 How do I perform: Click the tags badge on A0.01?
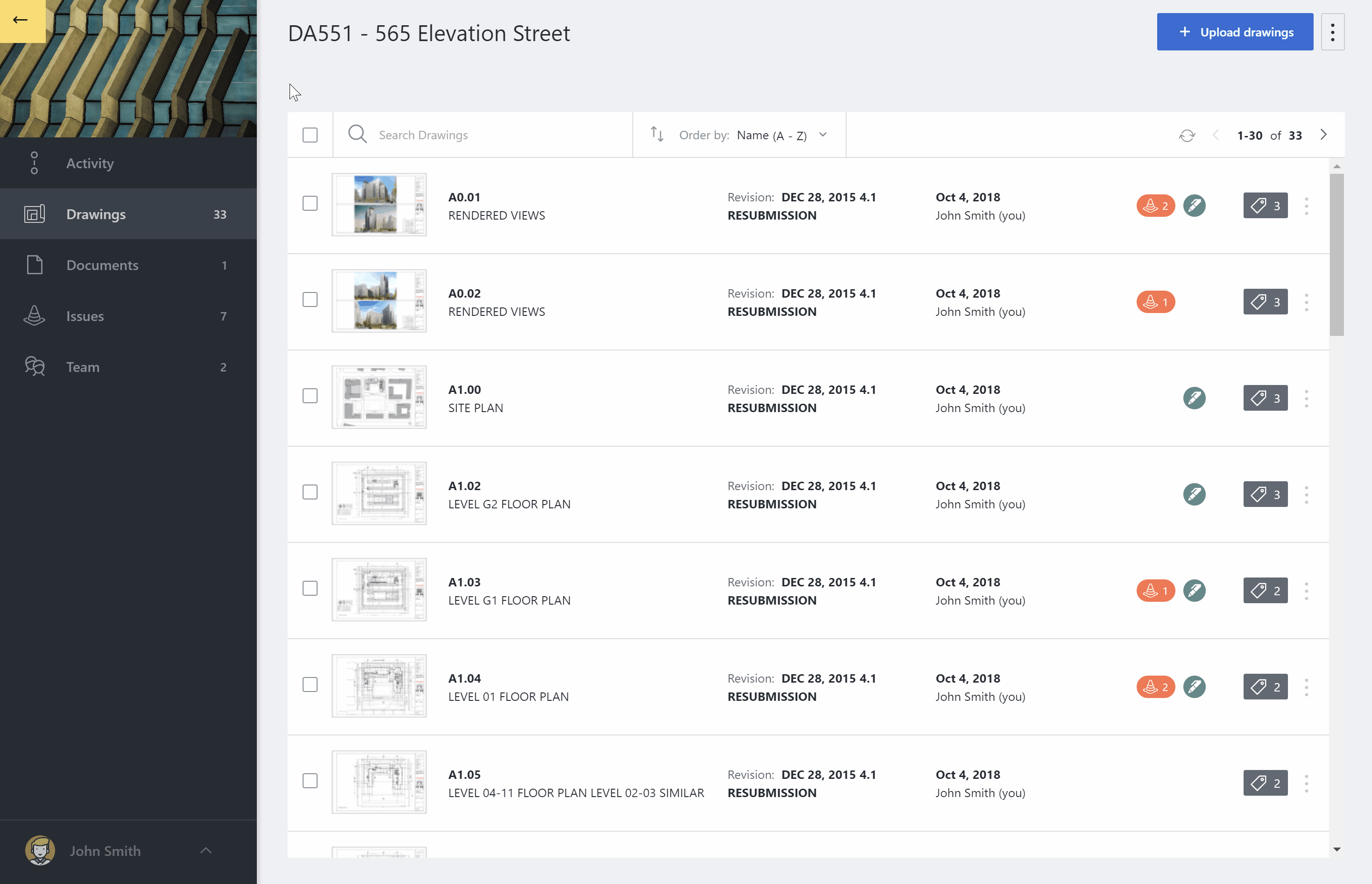pos(1266,206)
